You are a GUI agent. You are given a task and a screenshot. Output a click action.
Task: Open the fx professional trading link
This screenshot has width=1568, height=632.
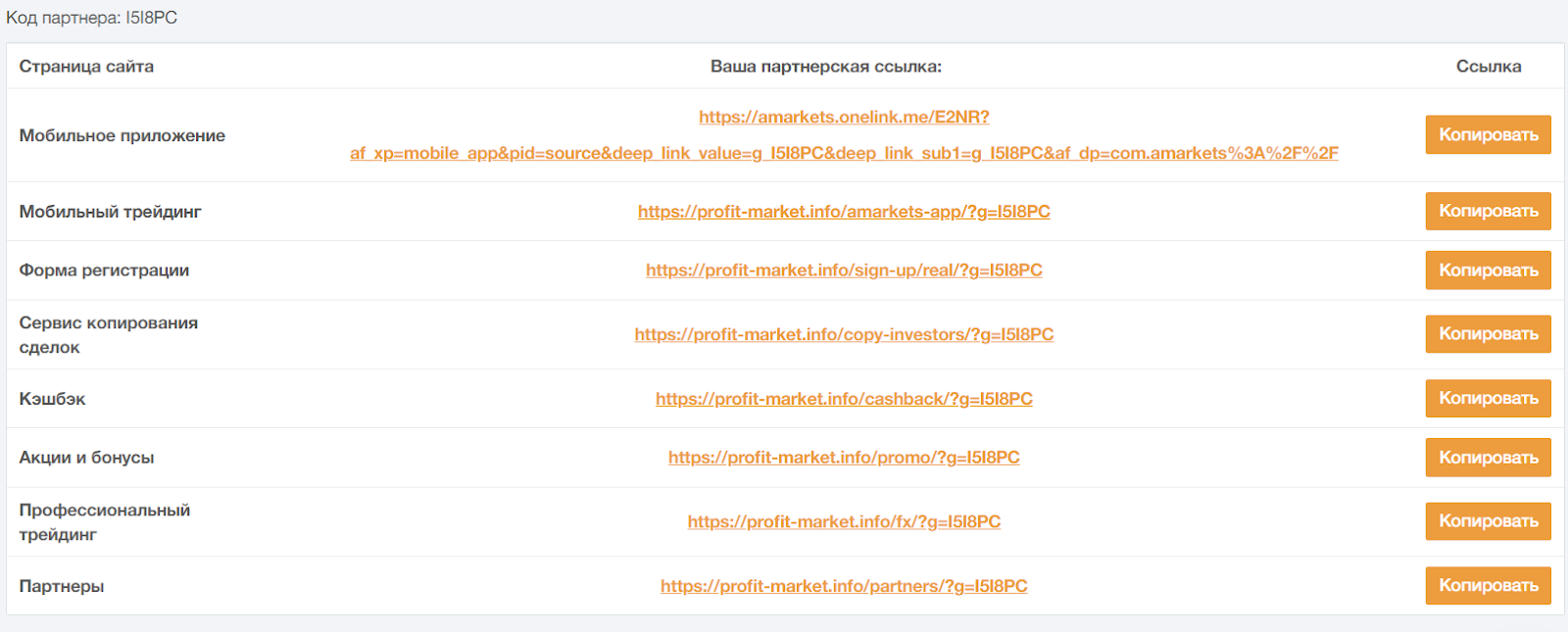pos(844,522)
